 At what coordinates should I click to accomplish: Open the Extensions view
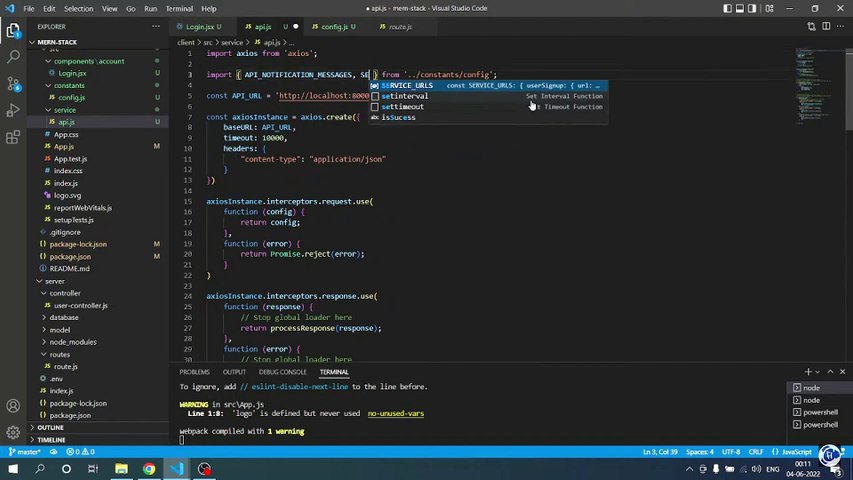(x=13, y=137)
